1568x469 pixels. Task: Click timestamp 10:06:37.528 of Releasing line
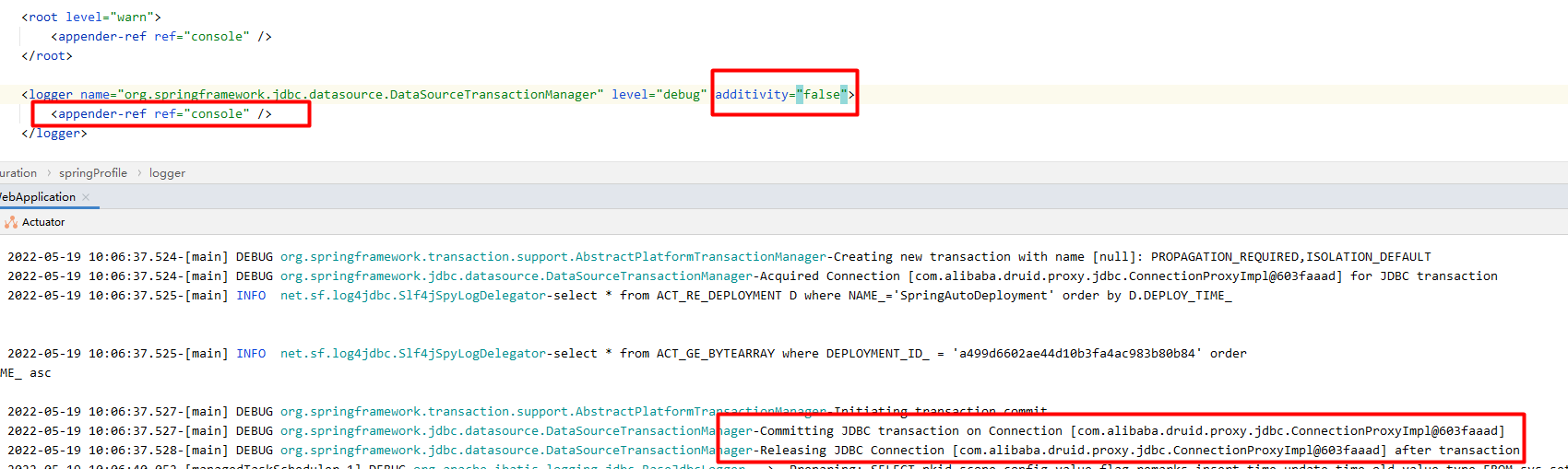pyautogui.click(x=133, y=451)
